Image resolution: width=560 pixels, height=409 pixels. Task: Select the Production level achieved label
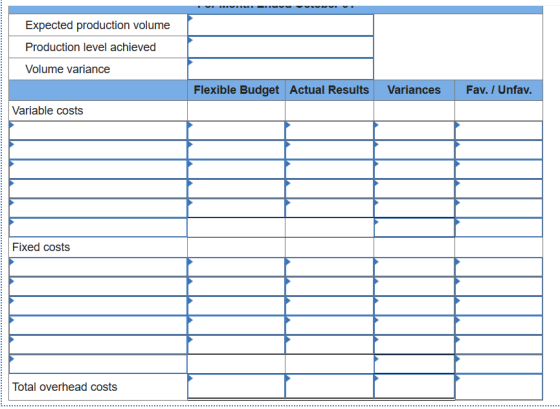coord(90,47)
